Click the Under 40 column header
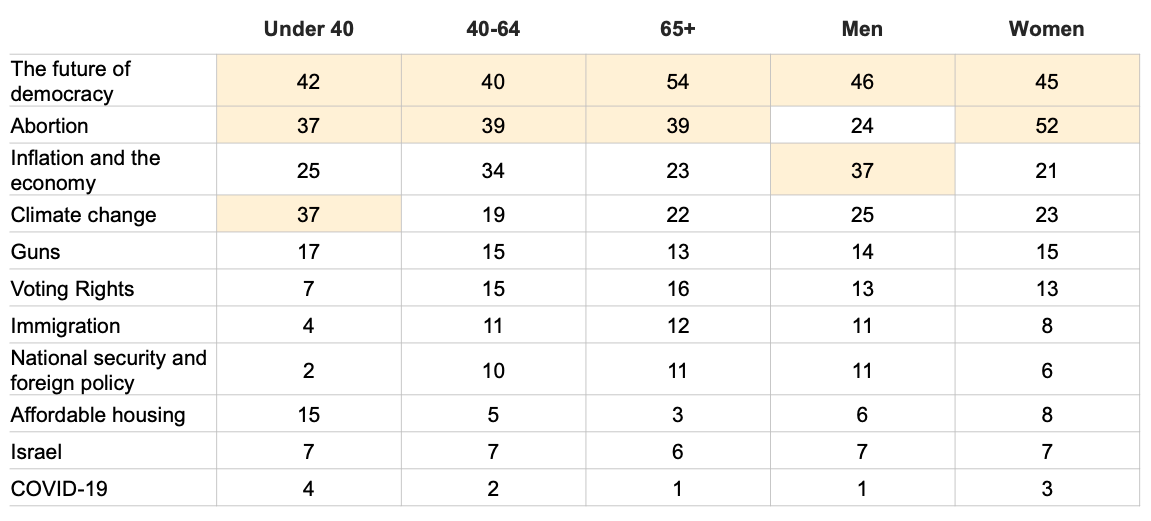Viewport: 1151px width, 521px height. pyautogui.click(x=308, y=29)
